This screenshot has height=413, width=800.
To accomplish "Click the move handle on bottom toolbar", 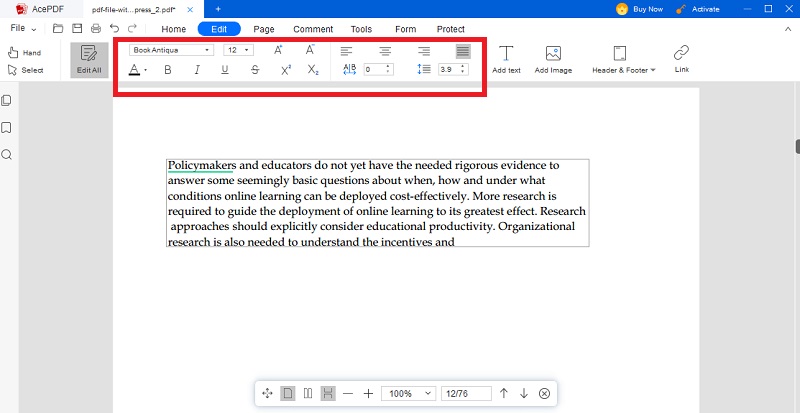I will (x=267, y=393).
